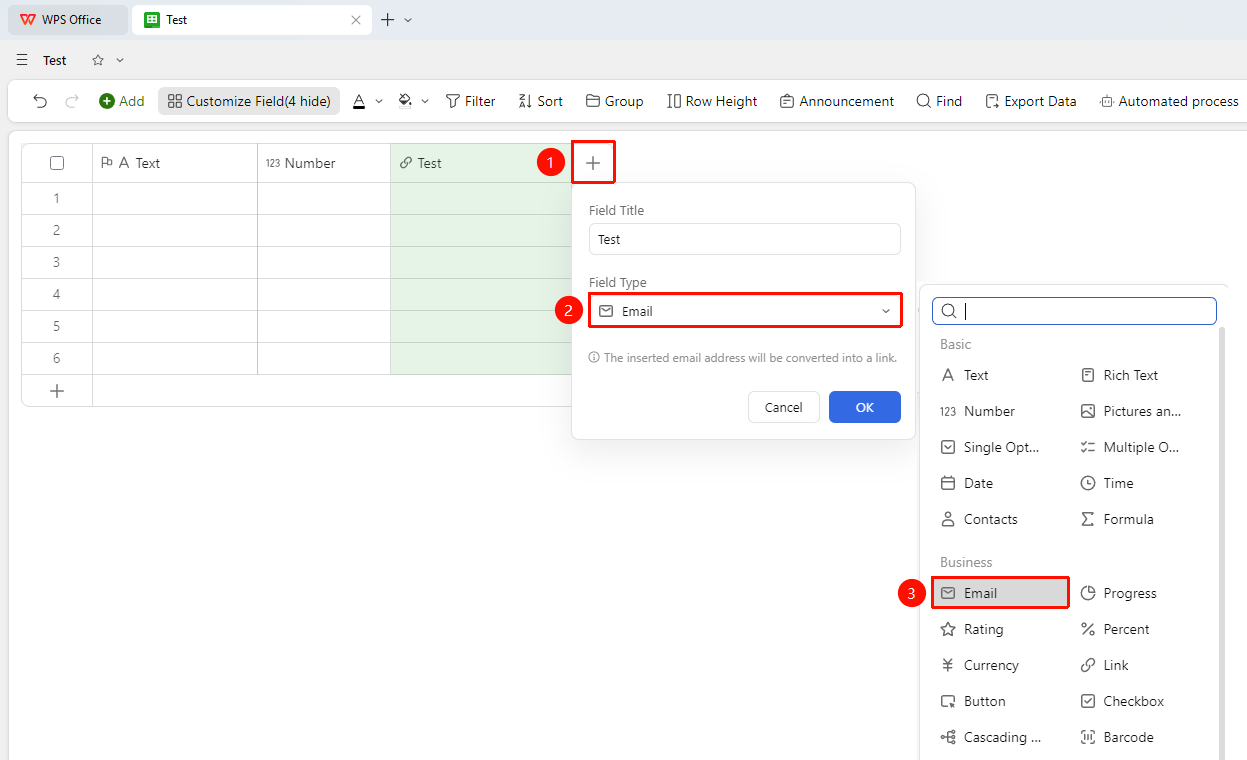Confirm with the OK button
This screenshot has width=1247, height=760.
[x=865, y=407]
